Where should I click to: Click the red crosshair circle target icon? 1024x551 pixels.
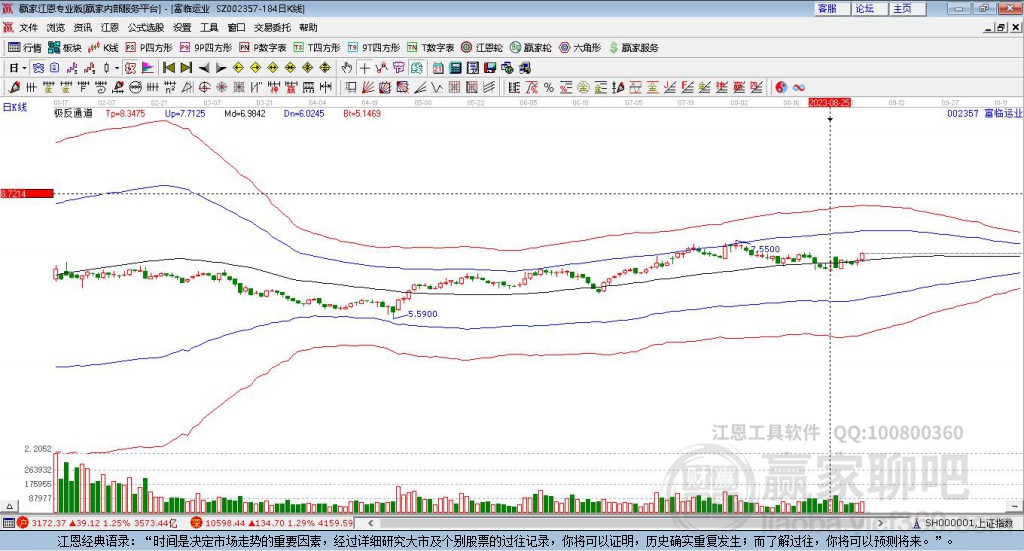[204, 87]
